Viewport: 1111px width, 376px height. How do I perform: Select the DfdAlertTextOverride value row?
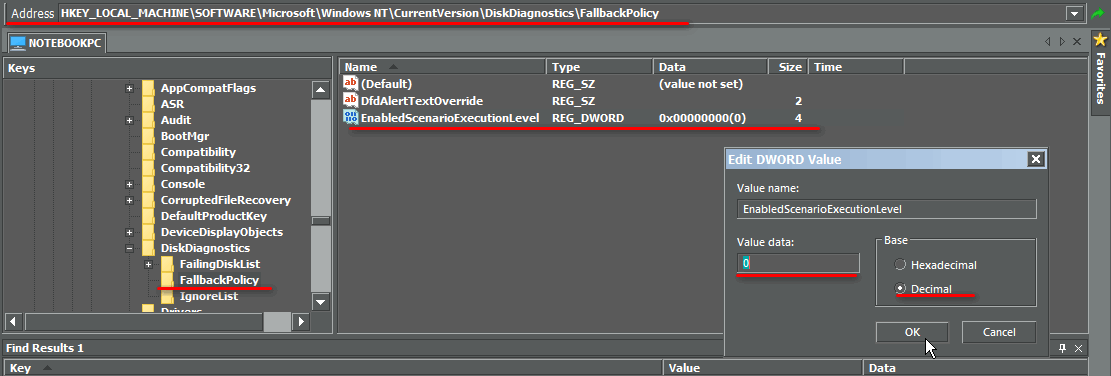pyautogui.click(x=574, y=101)
